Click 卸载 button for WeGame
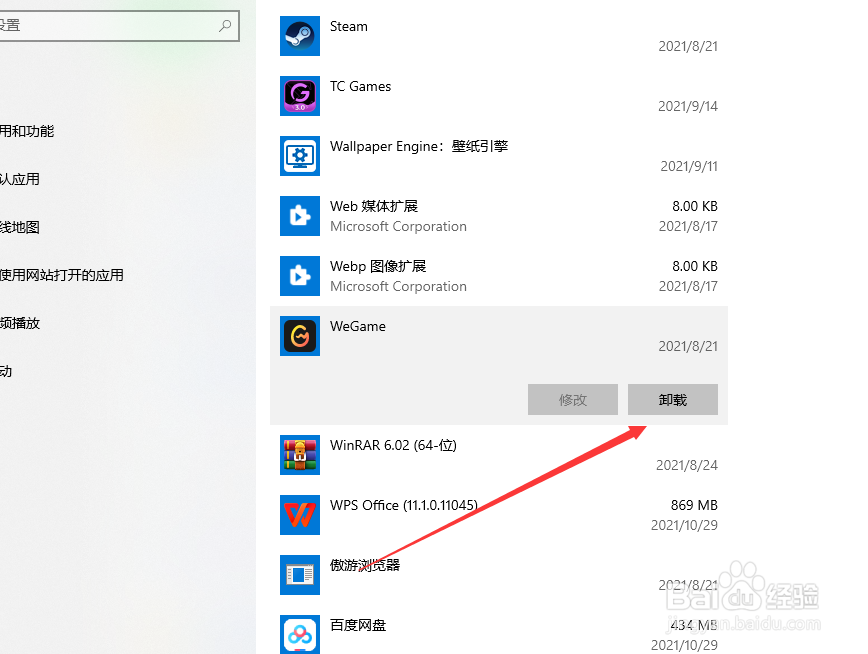The height and width of the screenshot is (654, 868). (673, 399)
